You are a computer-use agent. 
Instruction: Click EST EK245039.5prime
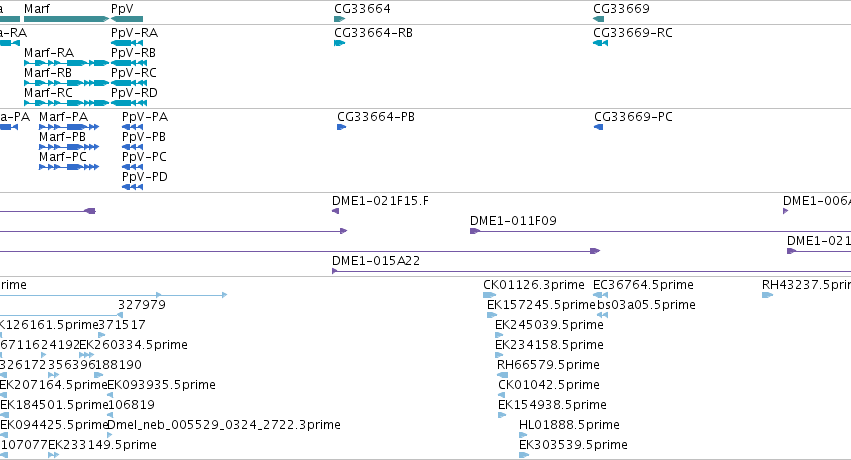pyautogui.click(x=499, y=335)
